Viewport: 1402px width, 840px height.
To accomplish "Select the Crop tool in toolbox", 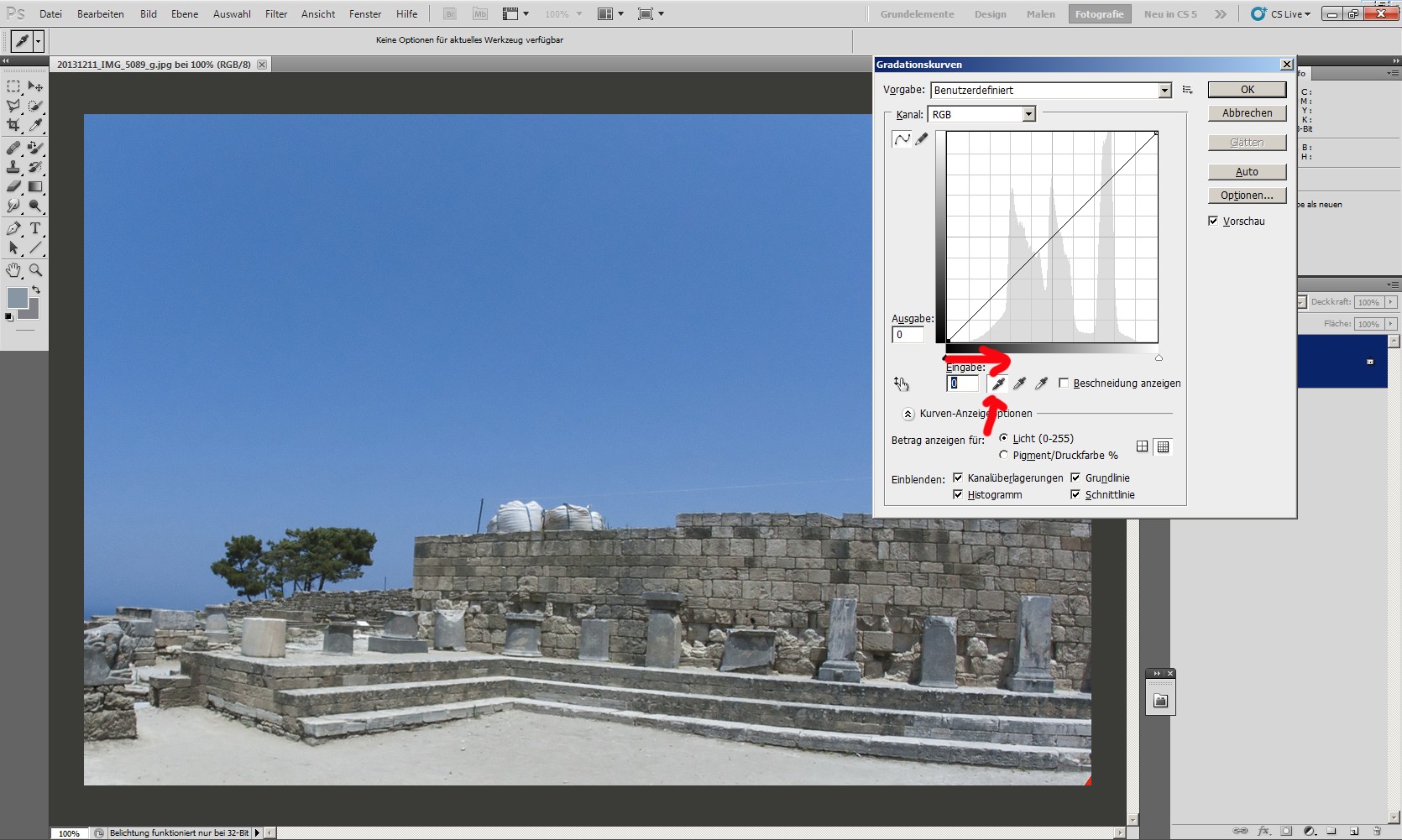I will tap(13, 125).
